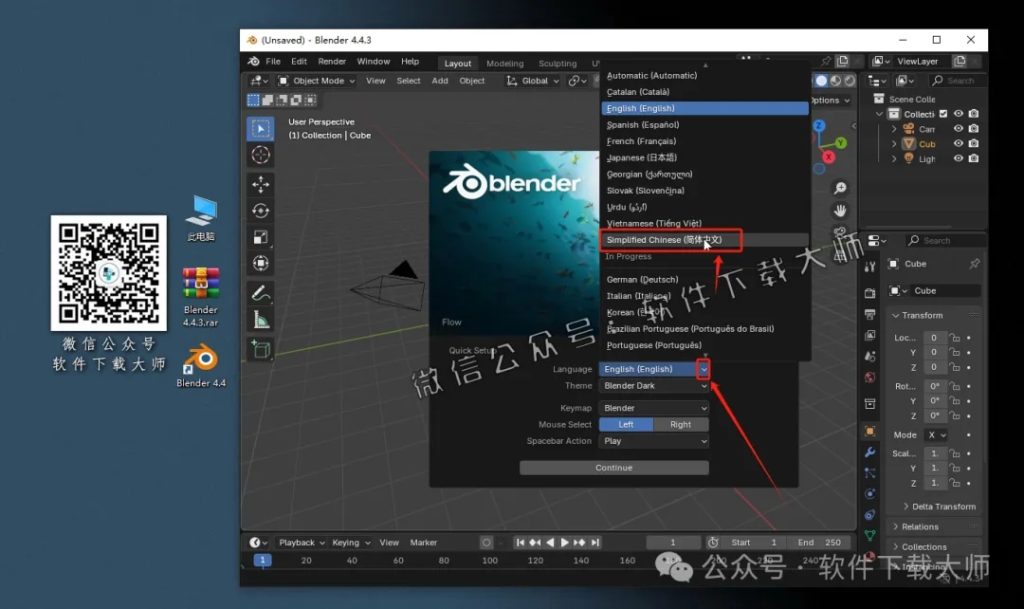
Task: Open the Help menu
Action: tap(411, 61)
